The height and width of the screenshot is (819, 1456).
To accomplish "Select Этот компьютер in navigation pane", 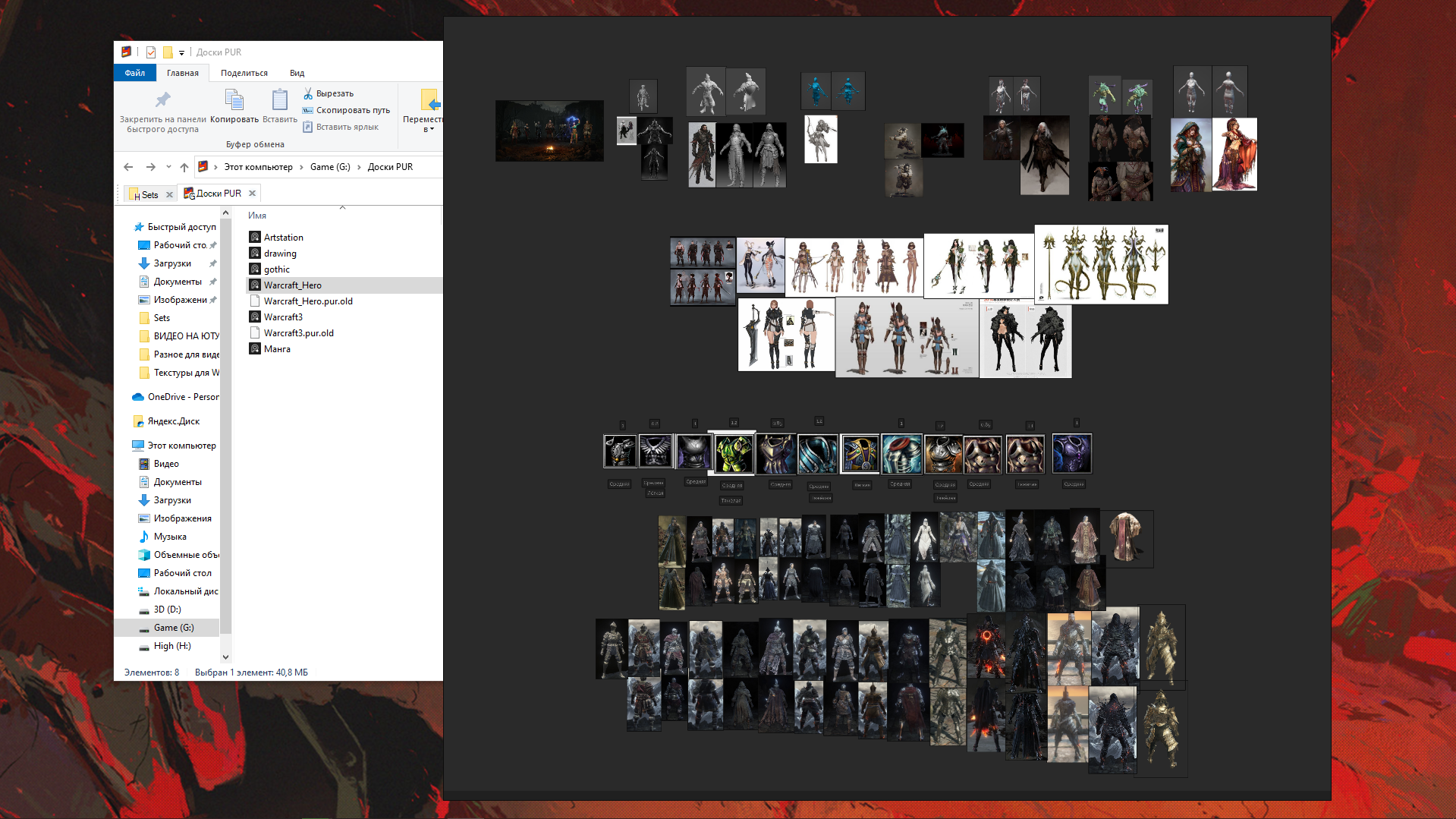I will (x=174, y=446).
